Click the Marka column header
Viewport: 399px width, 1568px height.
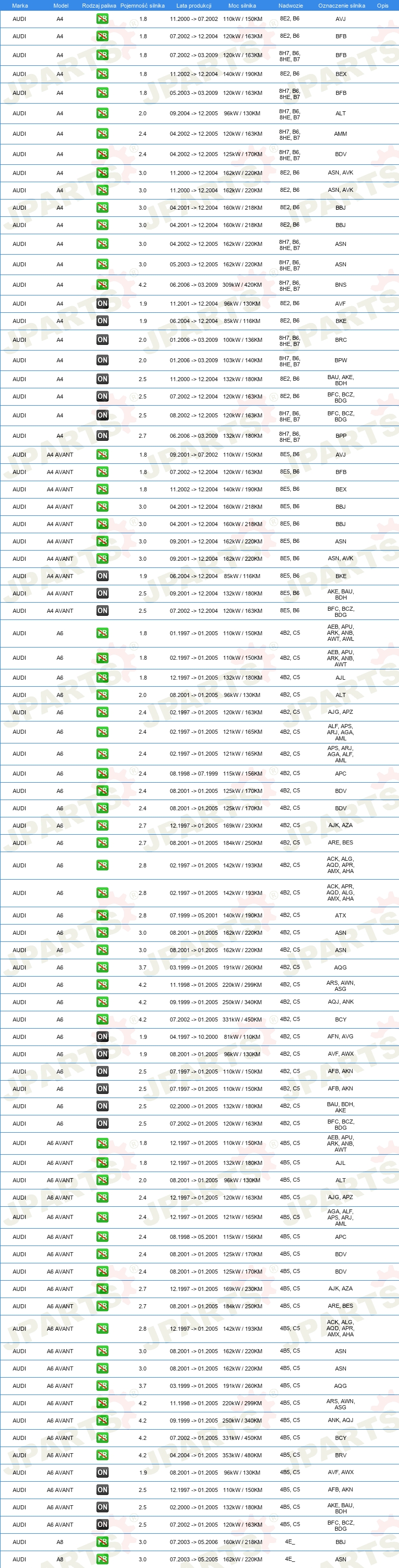coord(19,6)
